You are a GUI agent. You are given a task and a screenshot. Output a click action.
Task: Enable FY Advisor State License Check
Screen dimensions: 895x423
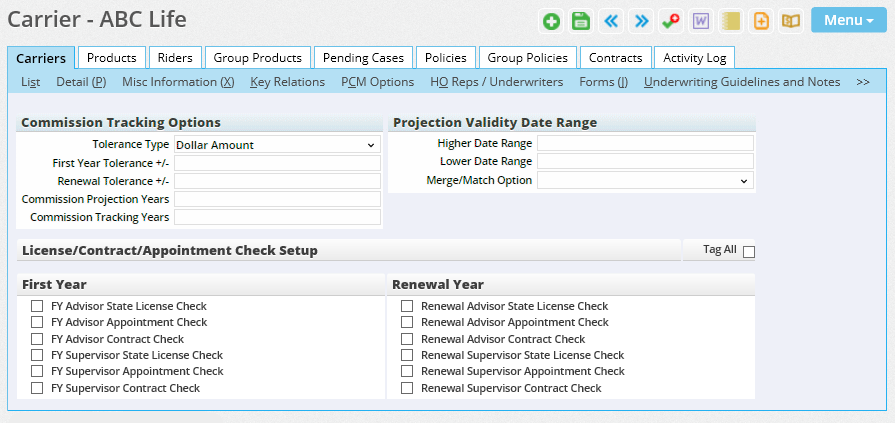(37, 306)
